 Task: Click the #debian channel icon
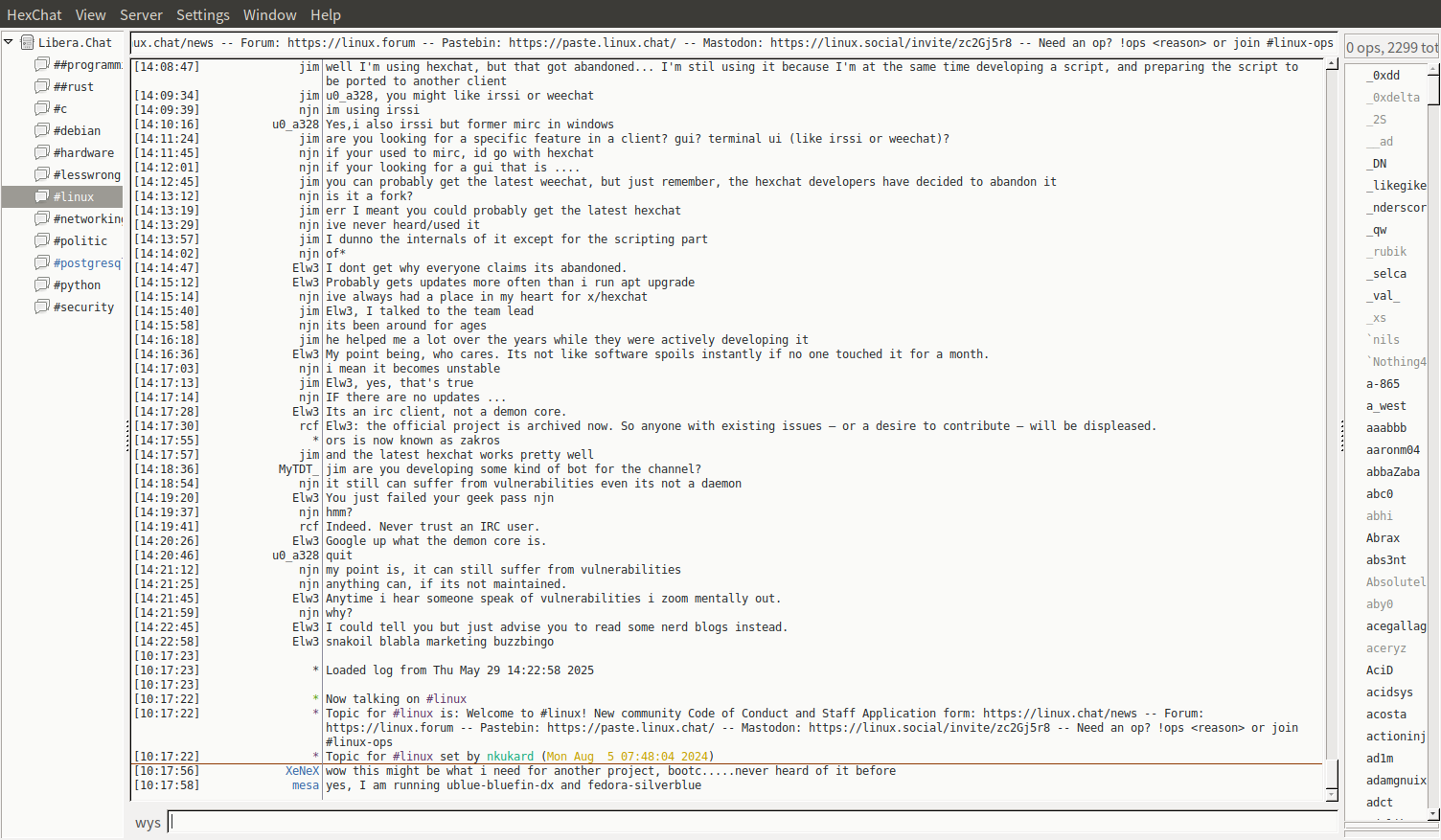click(x=42, y=130)
